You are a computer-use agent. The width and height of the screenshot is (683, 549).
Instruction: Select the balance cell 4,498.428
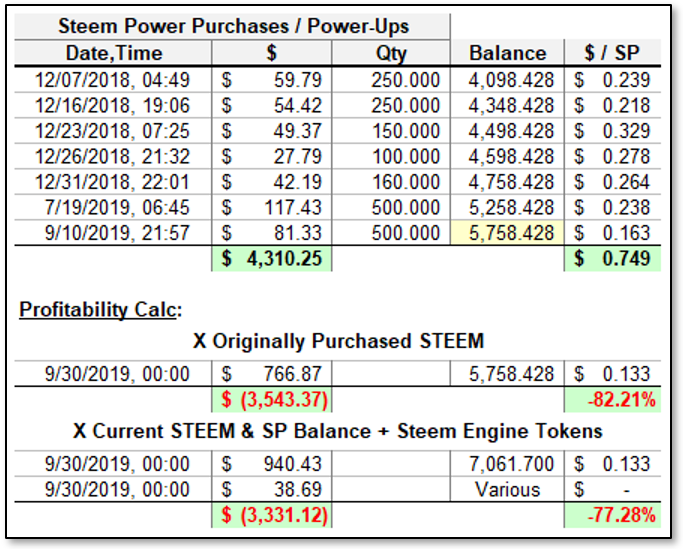pyautogui.click(x=507, y=131)
